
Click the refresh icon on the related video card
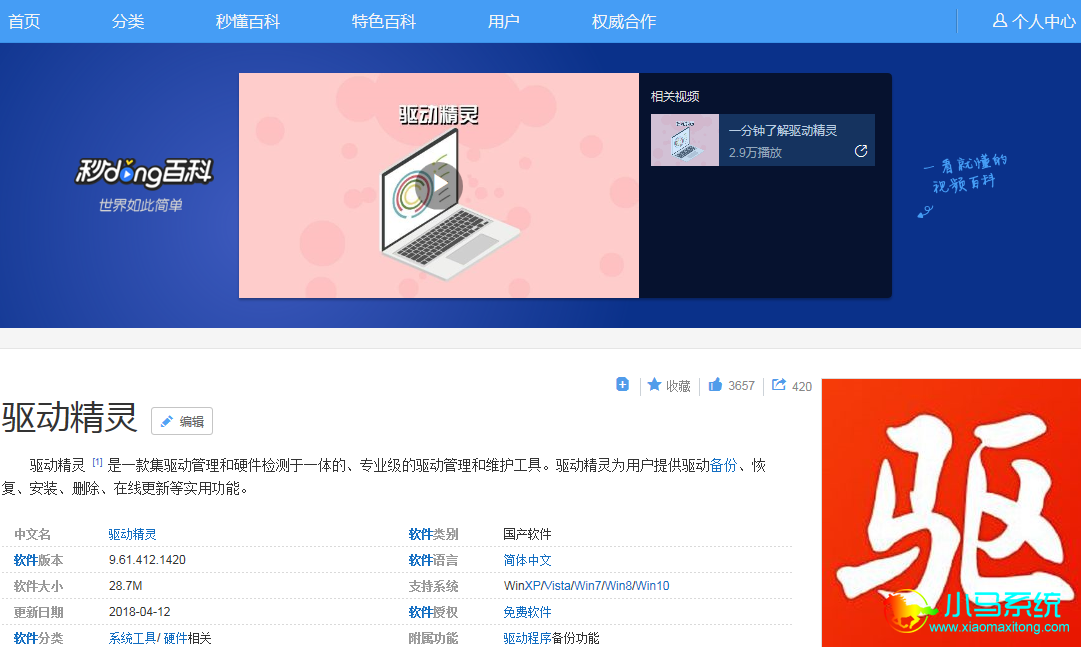pos(861,151)
